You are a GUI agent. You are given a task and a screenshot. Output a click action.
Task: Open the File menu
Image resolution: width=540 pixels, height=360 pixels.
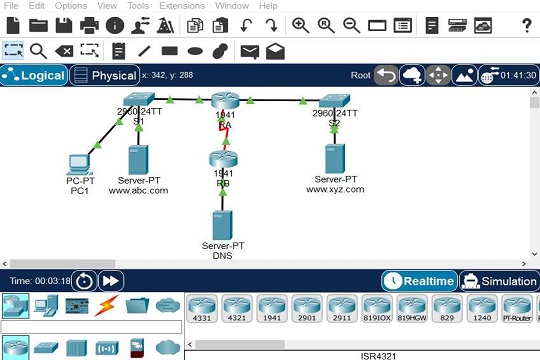tap(11, 6)
